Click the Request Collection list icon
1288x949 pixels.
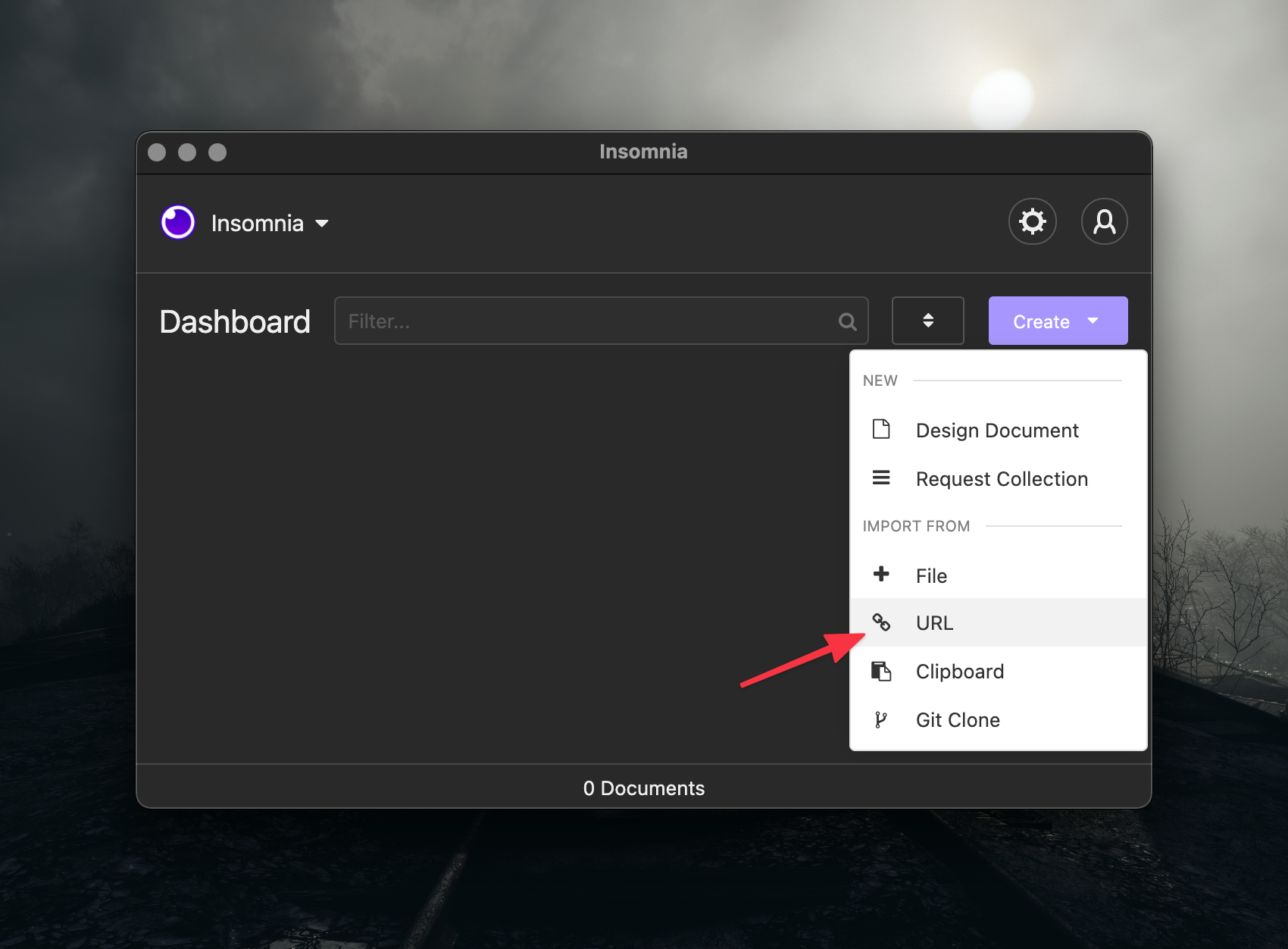click(x=881, y=478)
